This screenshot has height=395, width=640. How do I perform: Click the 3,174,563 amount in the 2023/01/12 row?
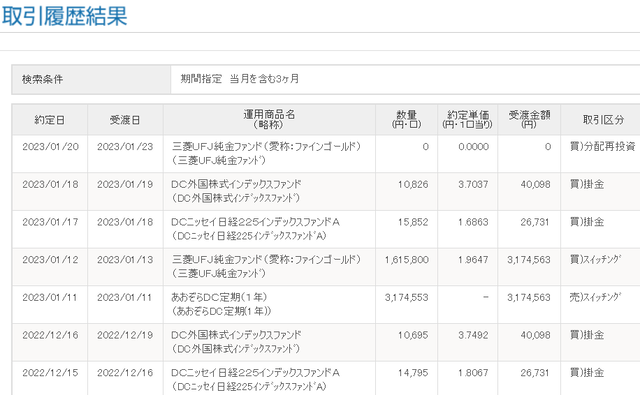[x=529, y=260]
